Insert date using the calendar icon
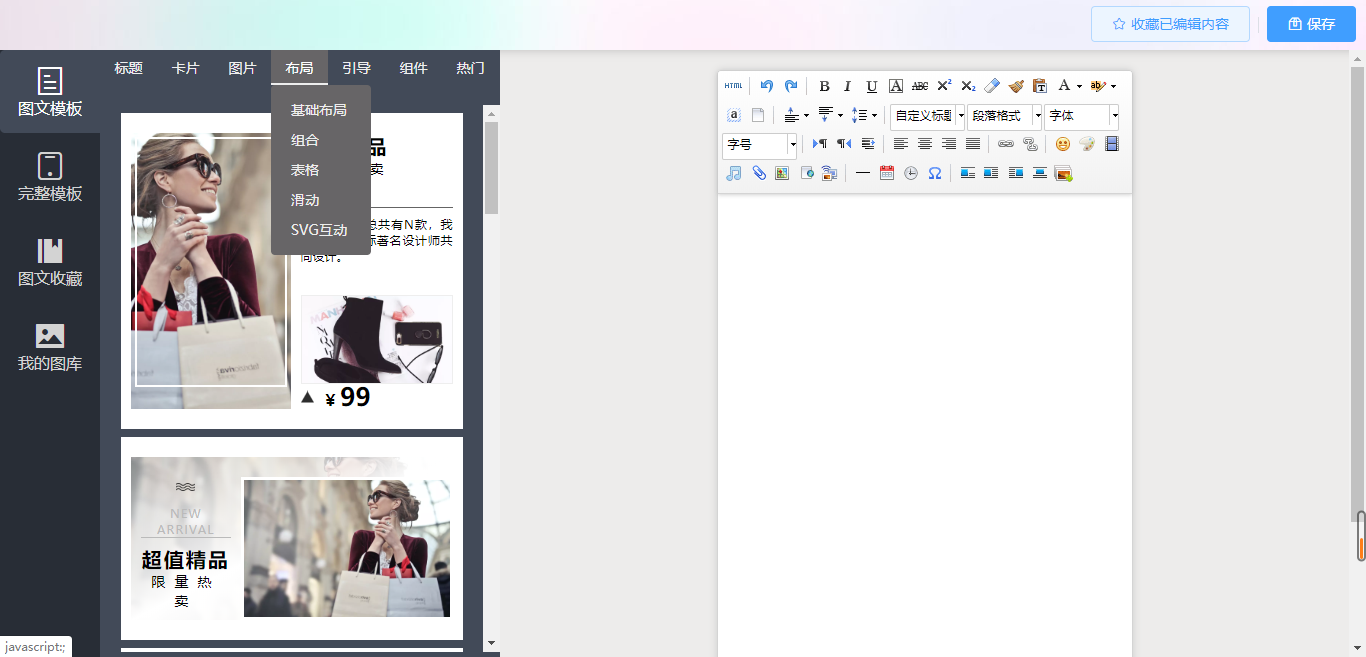The height and width of the screenshot is (657, 1366). tap(887, 173)
